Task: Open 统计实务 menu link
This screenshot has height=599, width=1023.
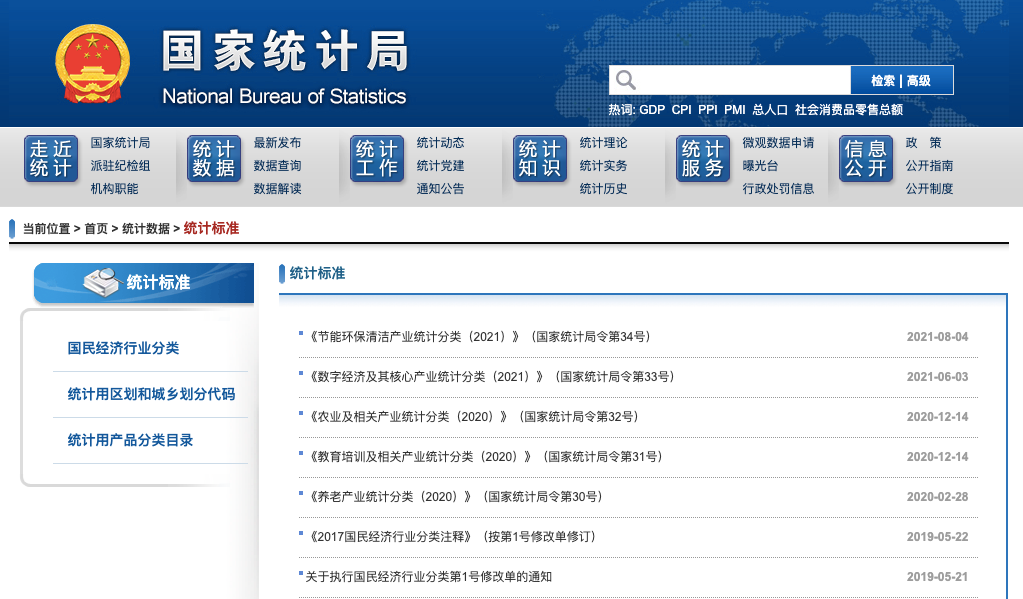Action: point(603,166)
